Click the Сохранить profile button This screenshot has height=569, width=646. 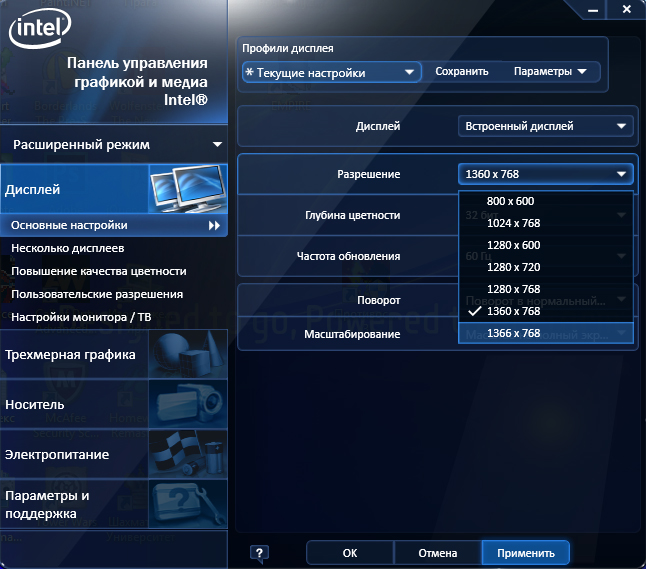(x=461, y=72)
